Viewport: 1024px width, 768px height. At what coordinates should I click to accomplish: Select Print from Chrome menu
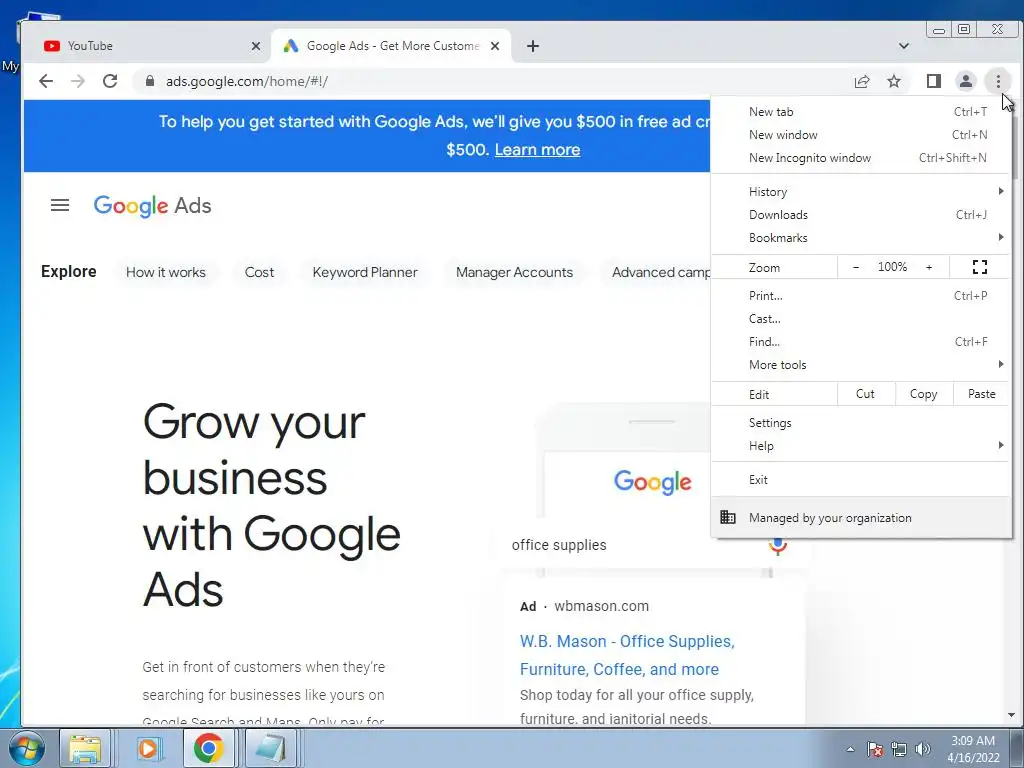[x=861, y=295]
